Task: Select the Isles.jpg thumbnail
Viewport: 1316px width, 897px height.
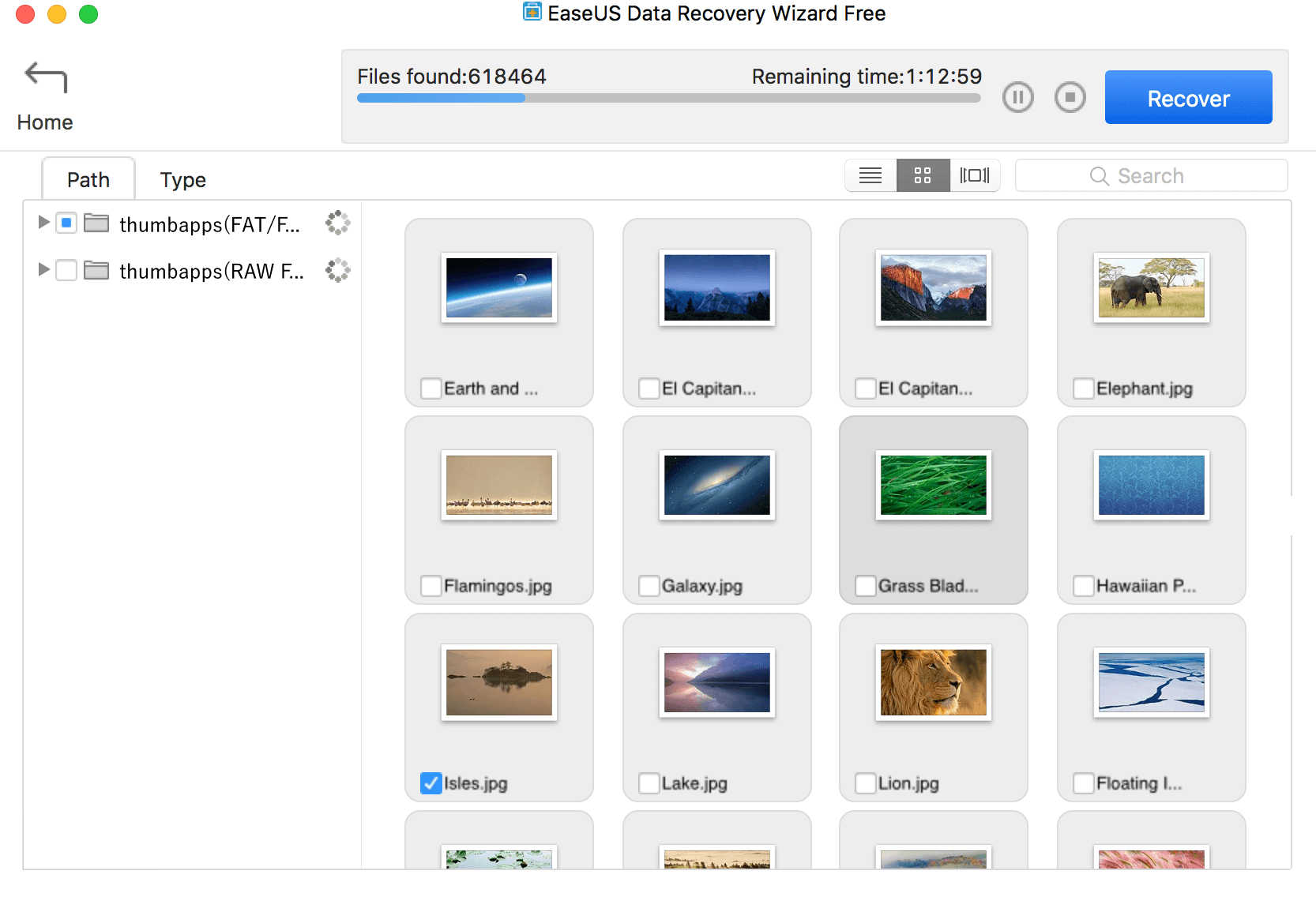Action: tap(499, 682)
